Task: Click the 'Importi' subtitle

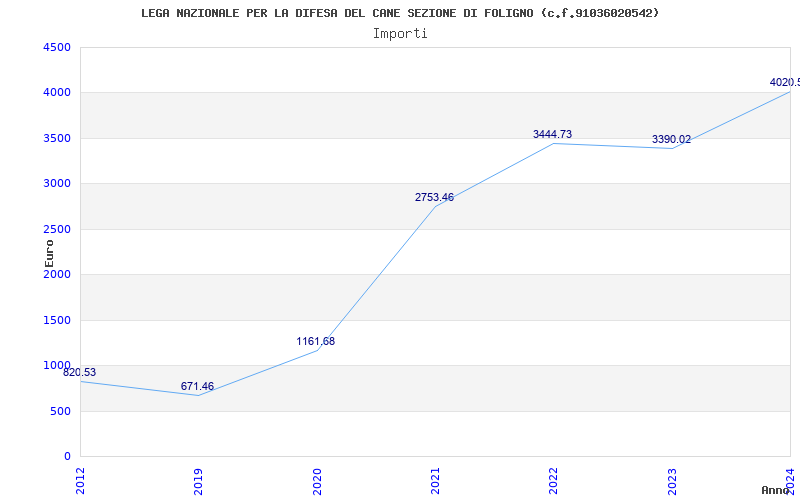Action: point(400,34)
